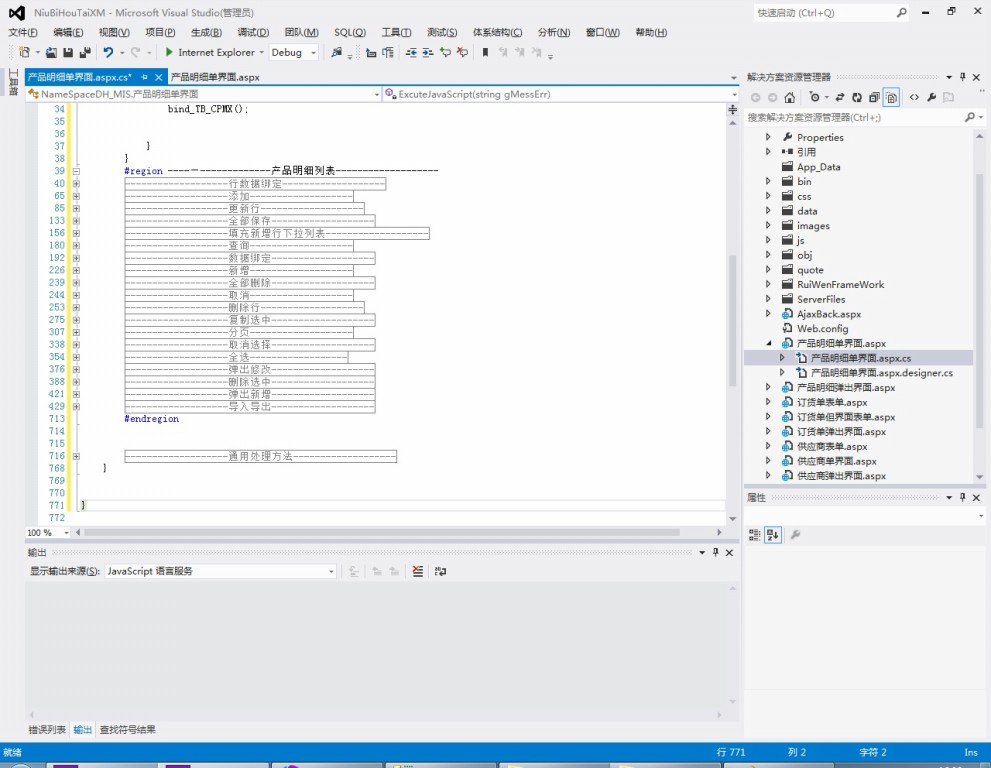
Task: Select AjaxBack.aspx in Solution Explorer
Action: [x=829, y=314]
